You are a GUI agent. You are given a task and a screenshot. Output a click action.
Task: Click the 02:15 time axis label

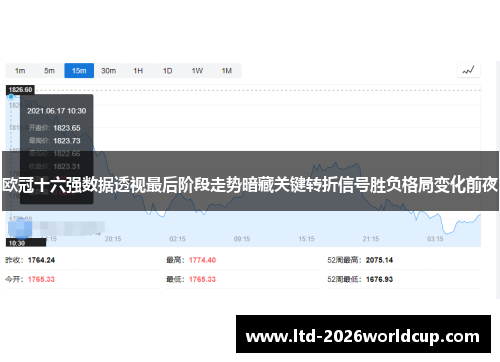[x=177, y=239]
